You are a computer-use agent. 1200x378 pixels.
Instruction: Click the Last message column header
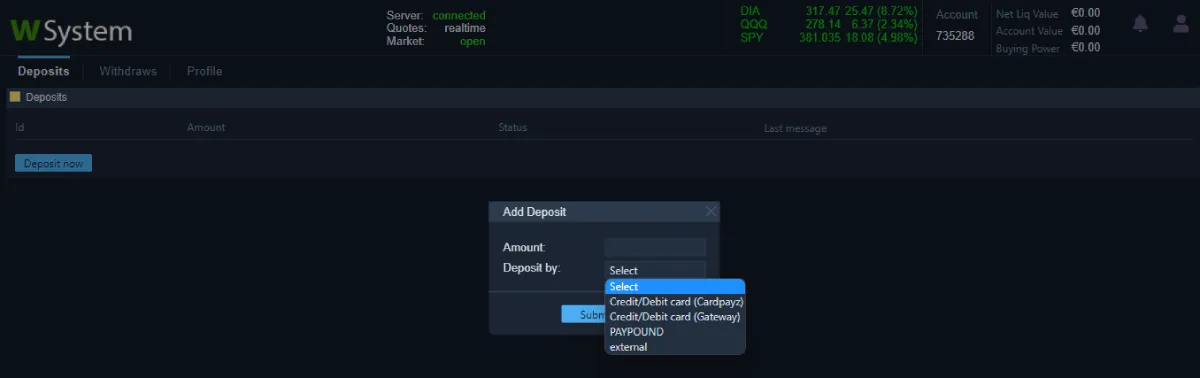[795, 128]
